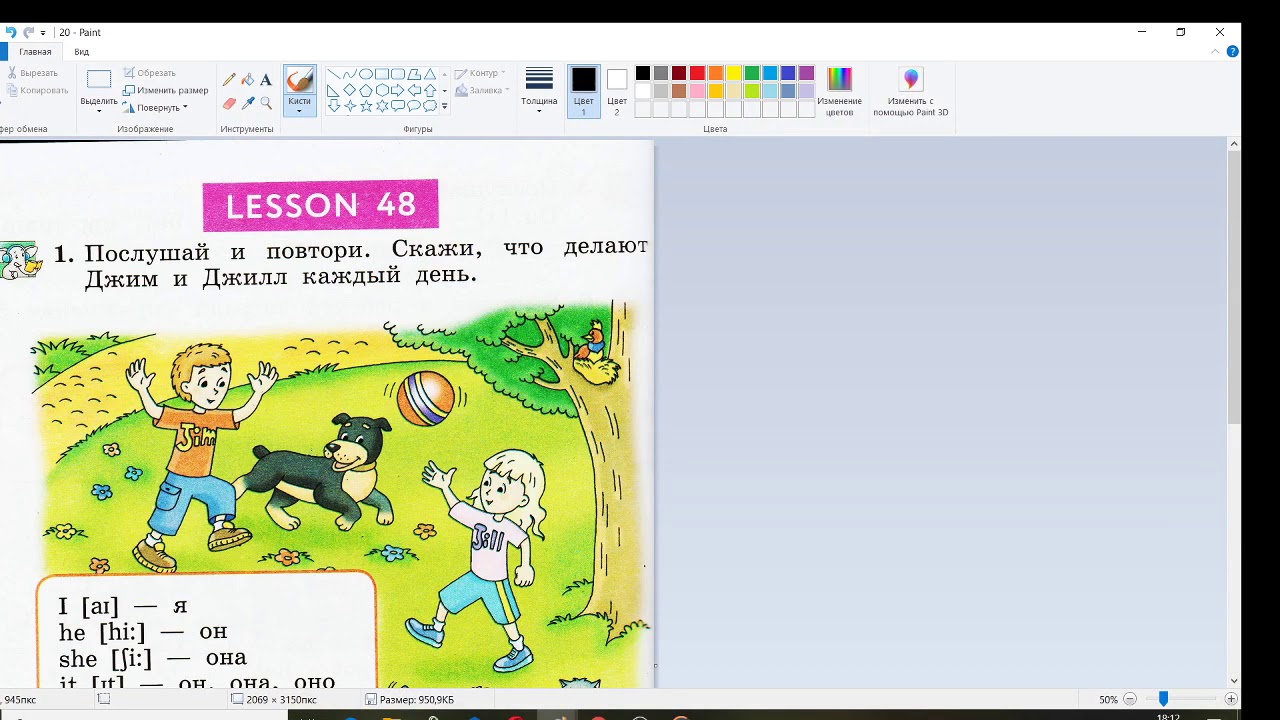Click the zoom out minus button
Viewport: 1280px width, 720px height.
(1130, 699)
